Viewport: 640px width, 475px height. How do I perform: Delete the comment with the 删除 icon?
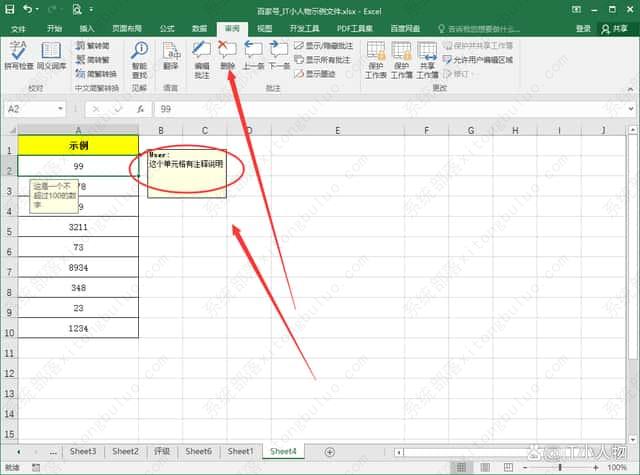[227, 54]
